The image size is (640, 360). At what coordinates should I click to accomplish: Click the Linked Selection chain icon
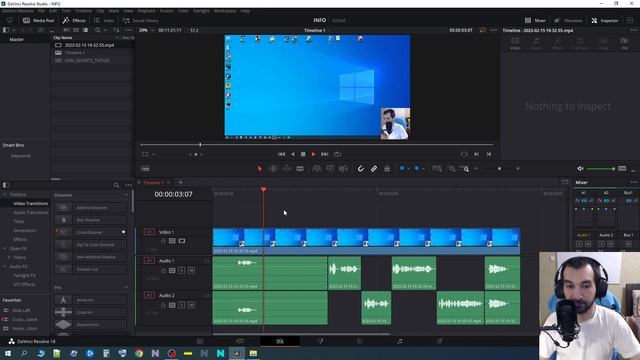374,169
